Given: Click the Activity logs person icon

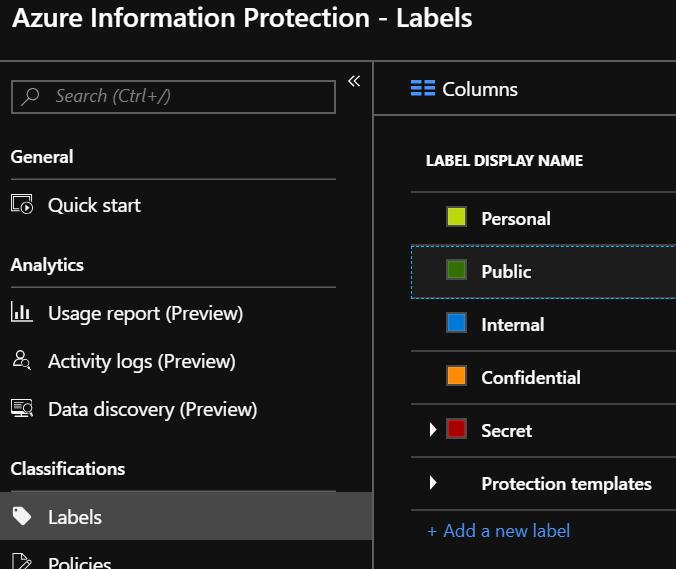Looking at the screenshot, I should click(22, 361).
